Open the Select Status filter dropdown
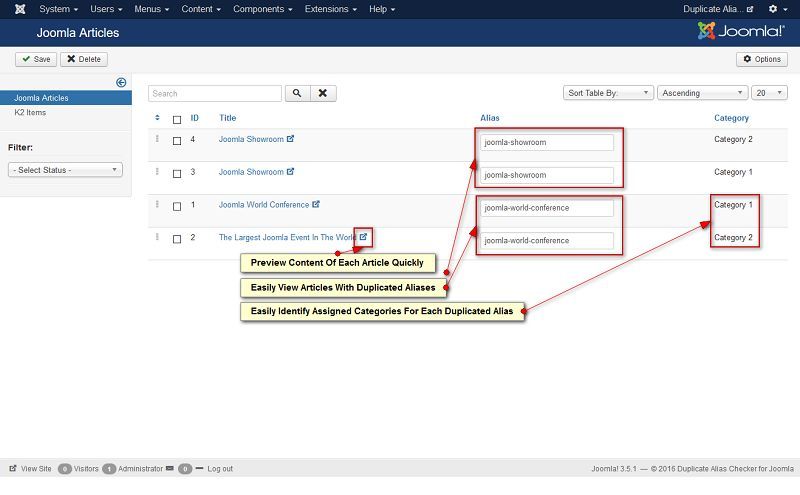 (x=65, y=170)
